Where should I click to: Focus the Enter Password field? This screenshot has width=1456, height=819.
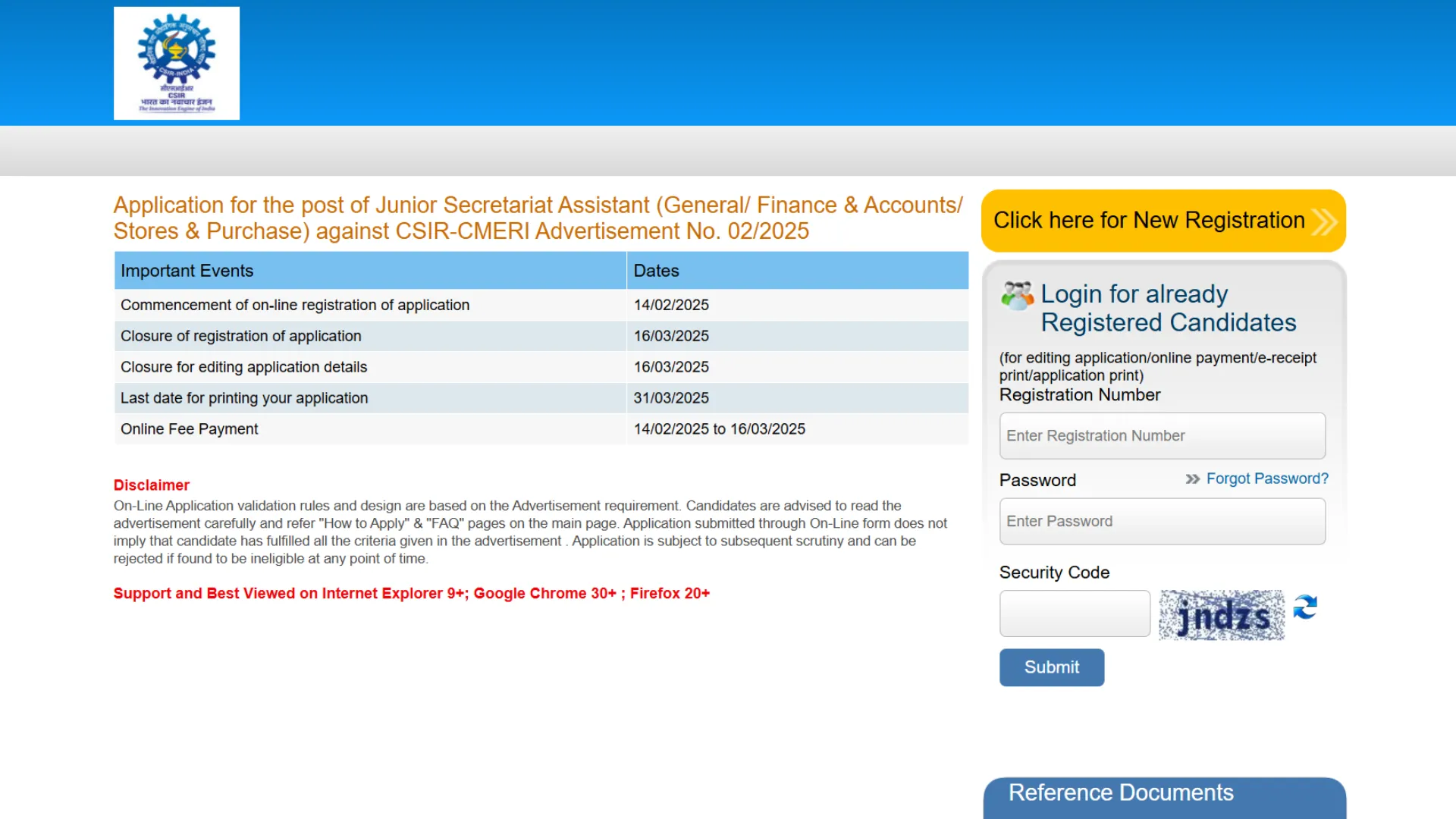coord(1162,521)
